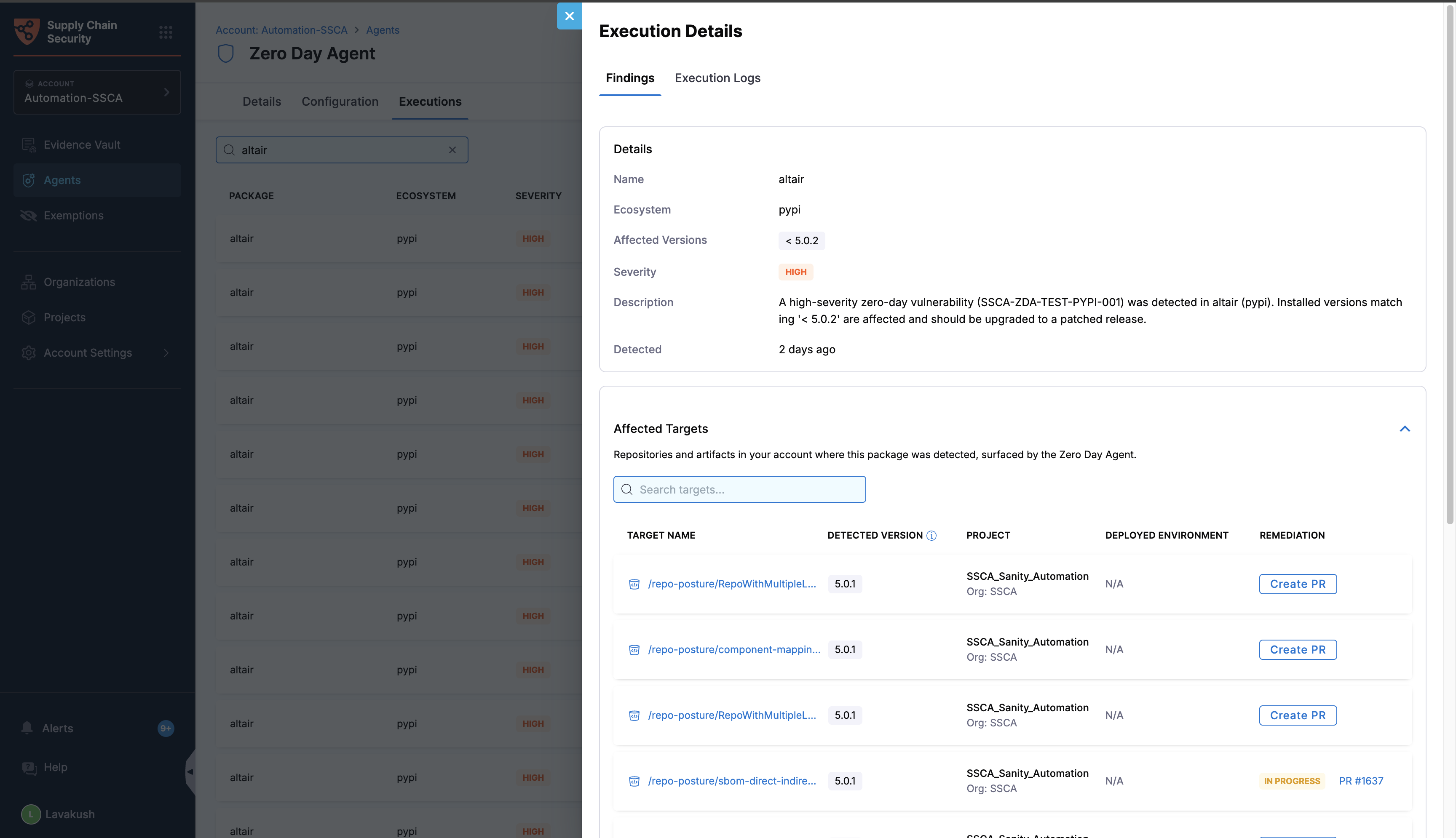Clear the altair search text
The height and width of the screenshot is (838, 1456).
point(452,149)
